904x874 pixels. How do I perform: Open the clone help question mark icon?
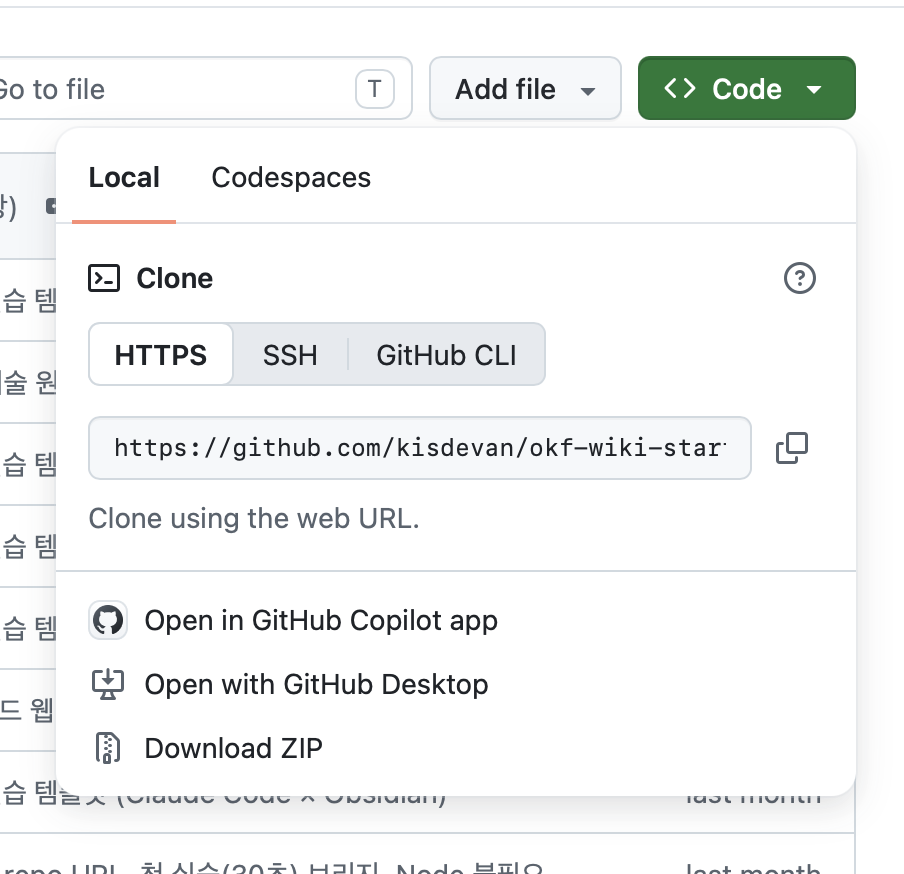click(800, 278)
